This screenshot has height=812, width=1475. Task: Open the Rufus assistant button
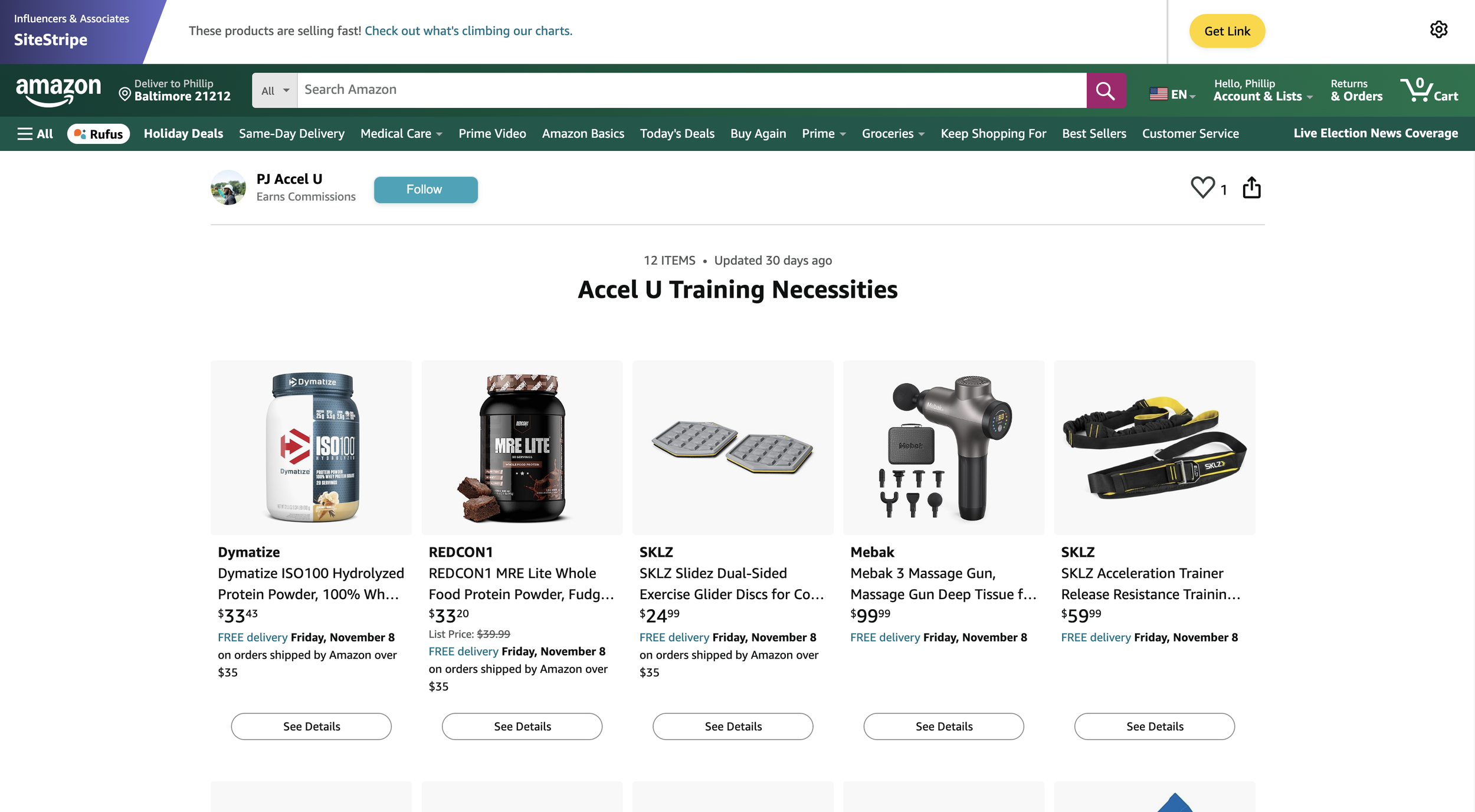coord(99,134)
